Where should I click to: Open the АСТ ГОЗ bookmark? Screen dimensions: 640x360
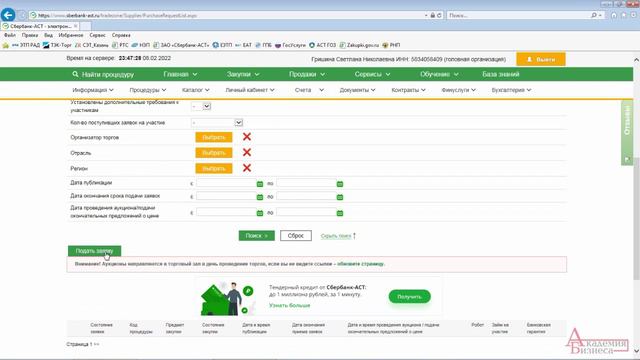322,45
